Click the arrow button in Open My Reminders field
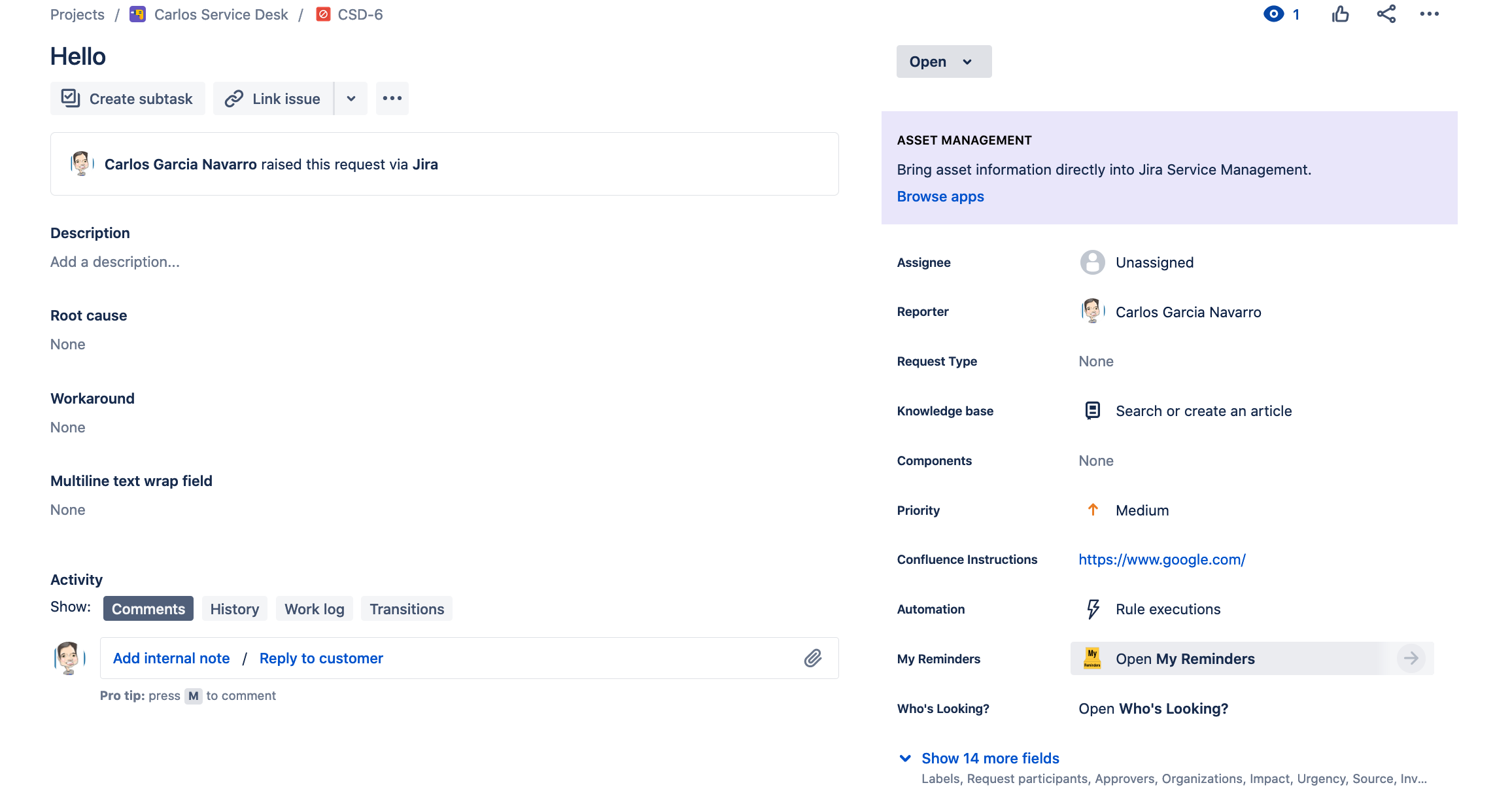1512x802 pixels. click(x=1411, y=658)
